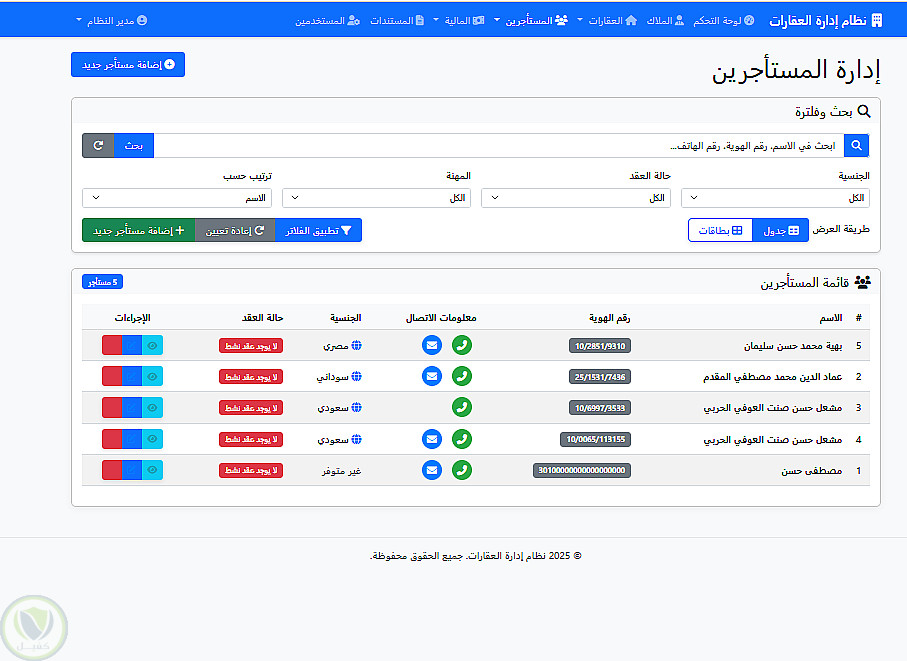Click تطبيق الفلاتر apply filters button
The width and height of the screenshot is (907, 661).
(x=318, y=230)
